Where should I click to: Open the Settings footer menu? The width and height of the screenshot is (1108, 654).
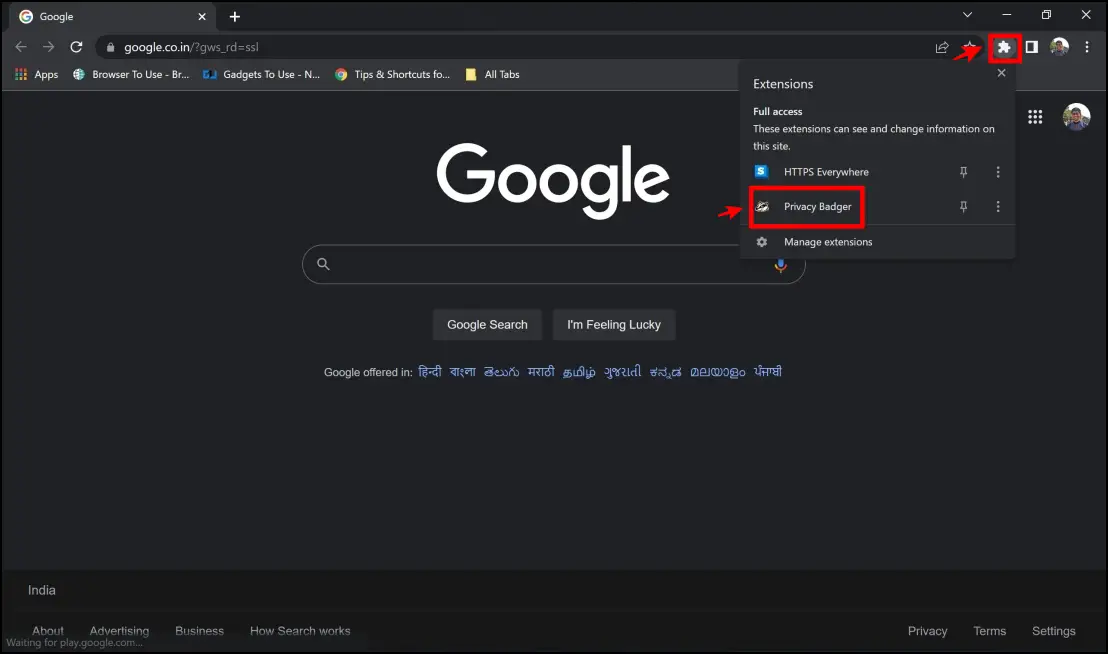tap(1054, 631)
